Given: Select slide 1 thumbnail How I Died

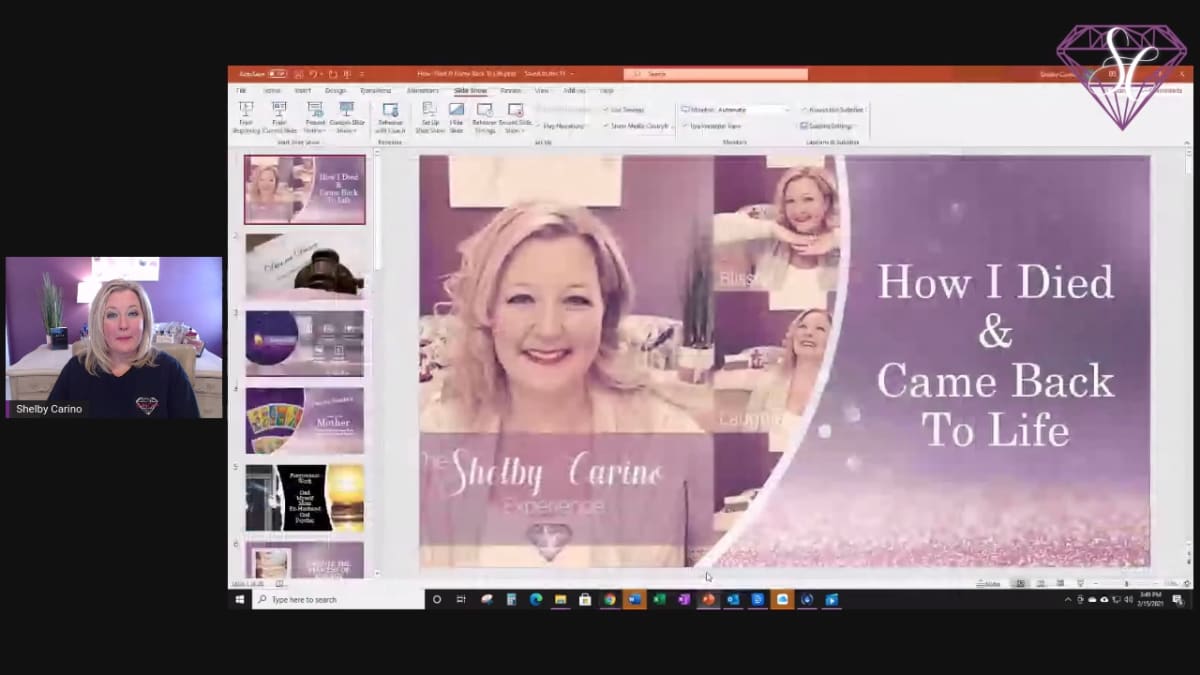Looking at the screenshot, I should tap(305, 189).
